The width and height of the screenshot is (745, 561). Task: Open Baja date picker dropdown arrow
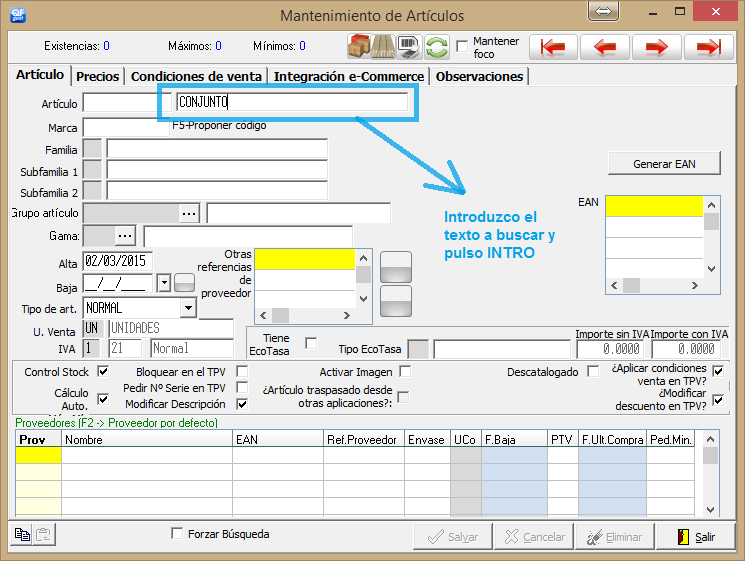coord(164,283)
